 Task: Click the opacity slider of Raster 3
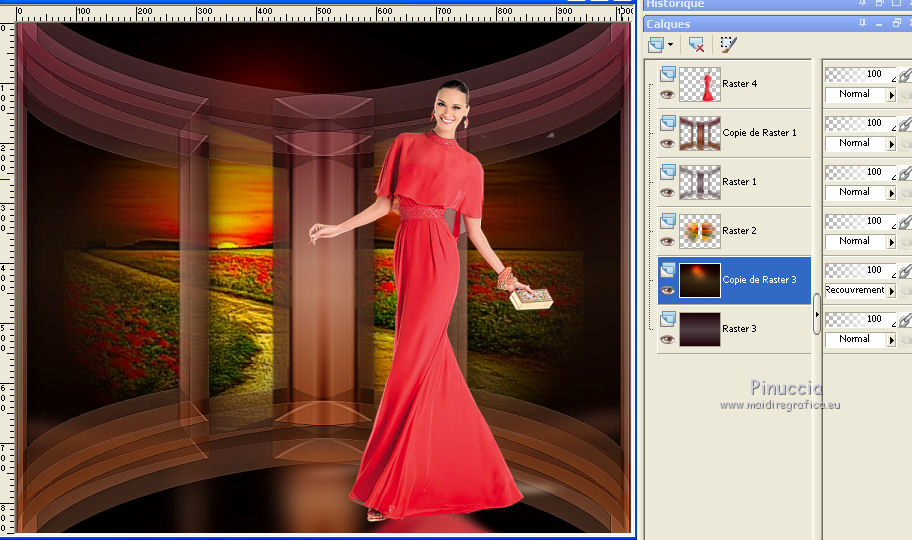pos(860,318)
